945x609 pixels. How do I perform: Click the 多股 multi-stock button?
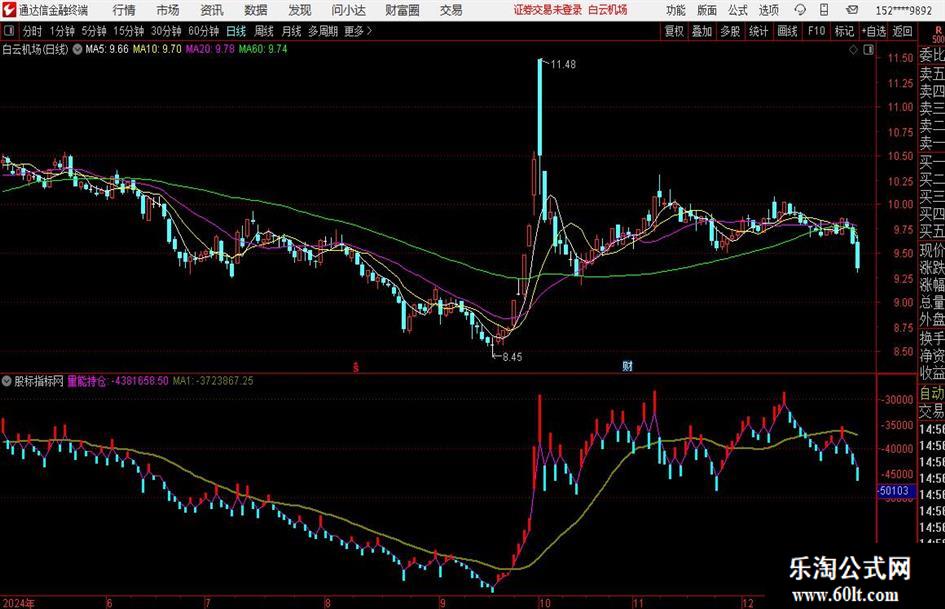pos(730,31)
